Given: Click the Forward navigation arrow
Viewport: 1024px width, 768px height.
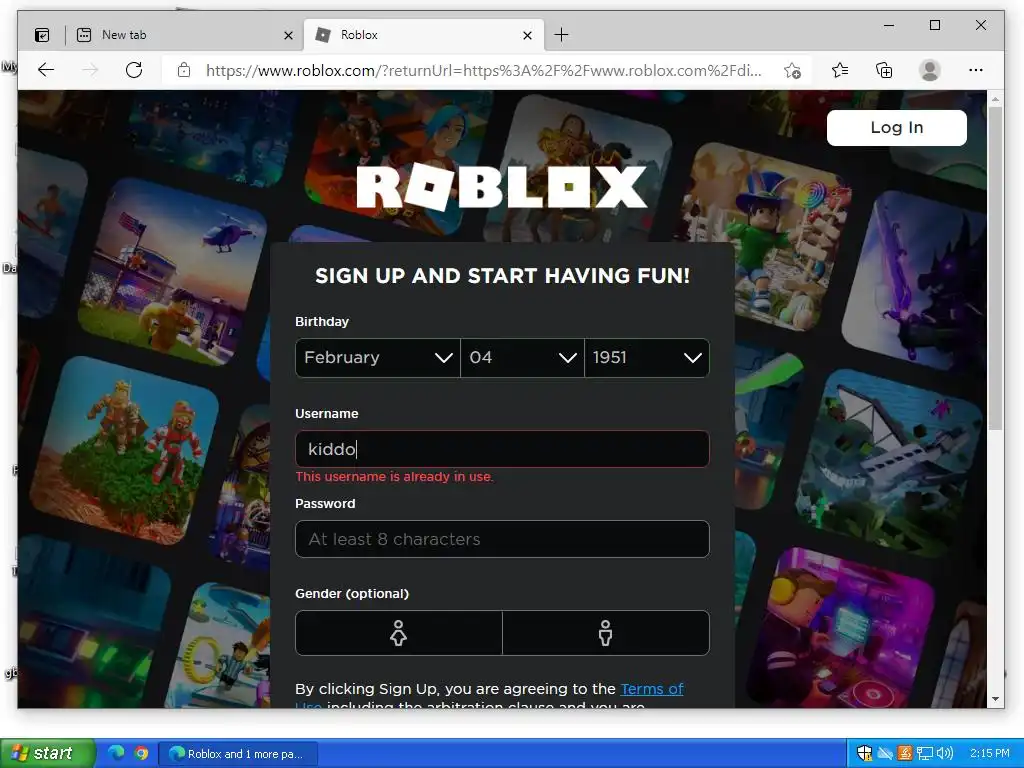Looking at the screenshot, I should 90,70.
